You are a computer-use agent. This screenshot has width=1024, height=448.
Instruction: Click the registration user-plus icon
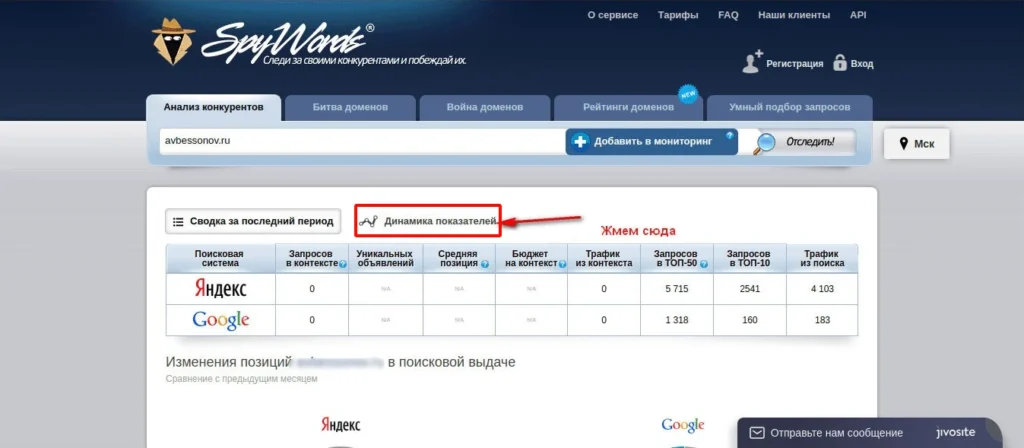coord(752,61)
